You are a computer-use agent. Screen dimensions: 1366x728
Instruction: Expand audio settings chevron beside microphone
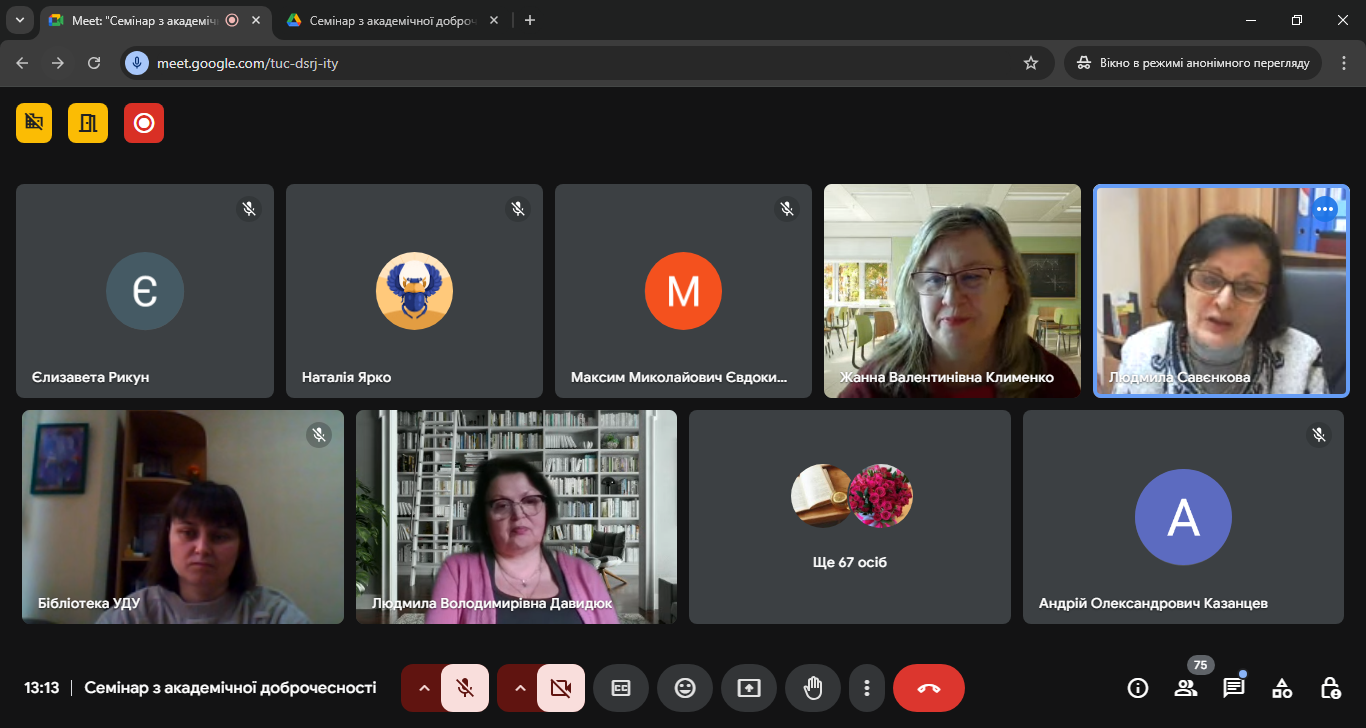coord(423,688)
